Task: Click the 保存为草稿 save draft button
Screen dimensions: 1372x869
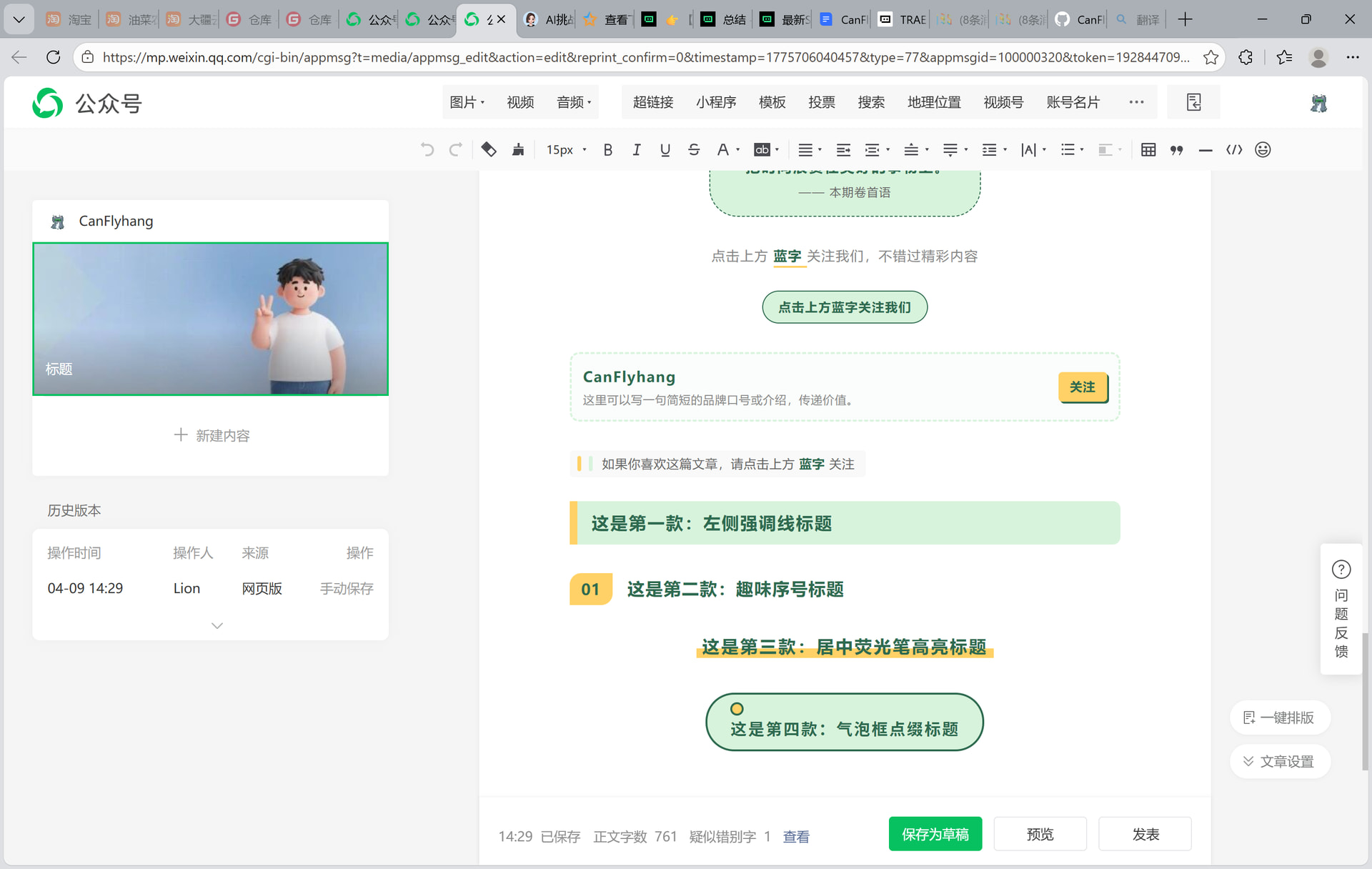Action: (935, 834)
